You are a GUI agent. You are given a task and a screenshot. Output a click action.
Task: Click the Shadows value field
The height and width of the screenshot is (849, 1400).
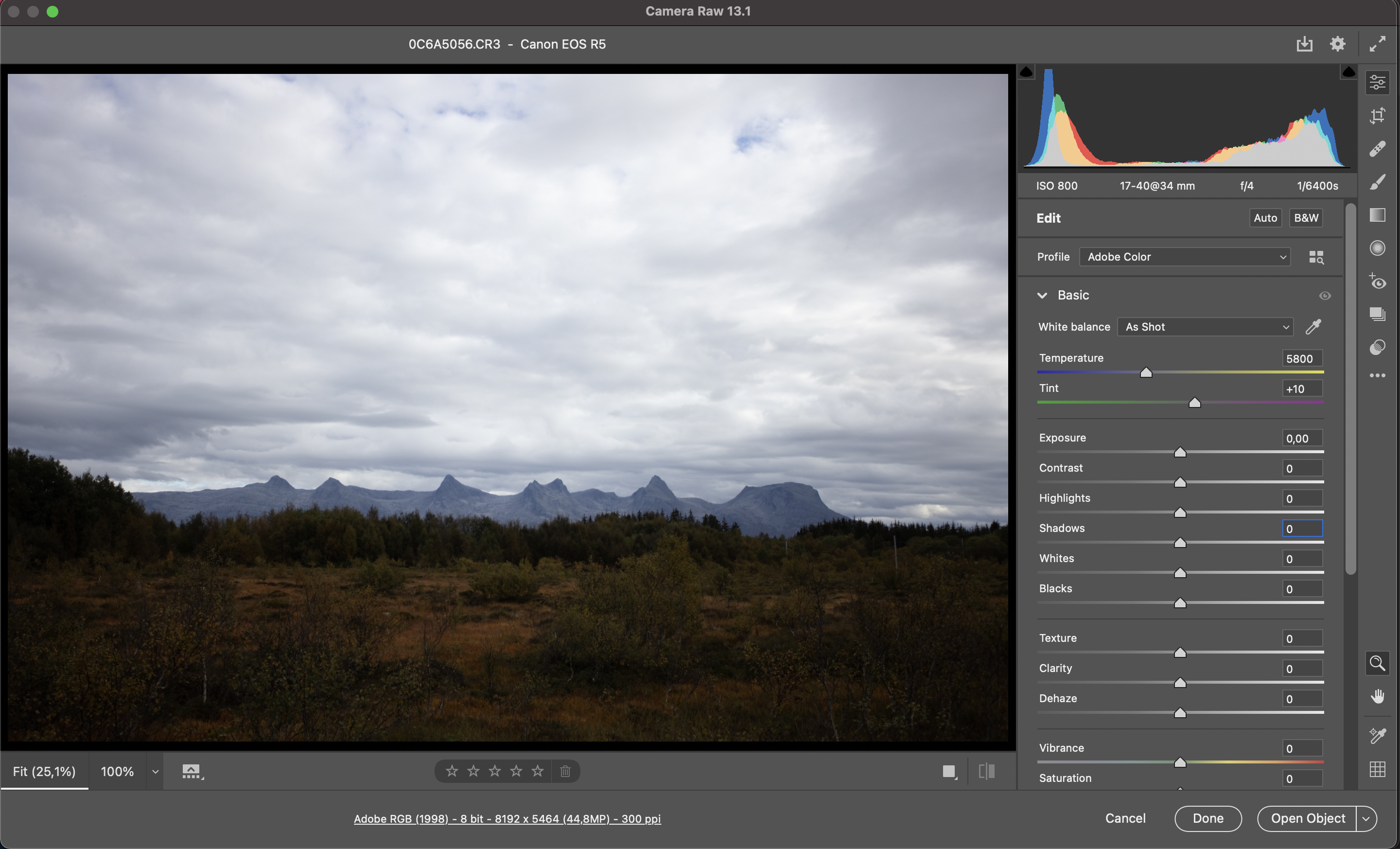pyautogui.click(x=1302, y=529)
